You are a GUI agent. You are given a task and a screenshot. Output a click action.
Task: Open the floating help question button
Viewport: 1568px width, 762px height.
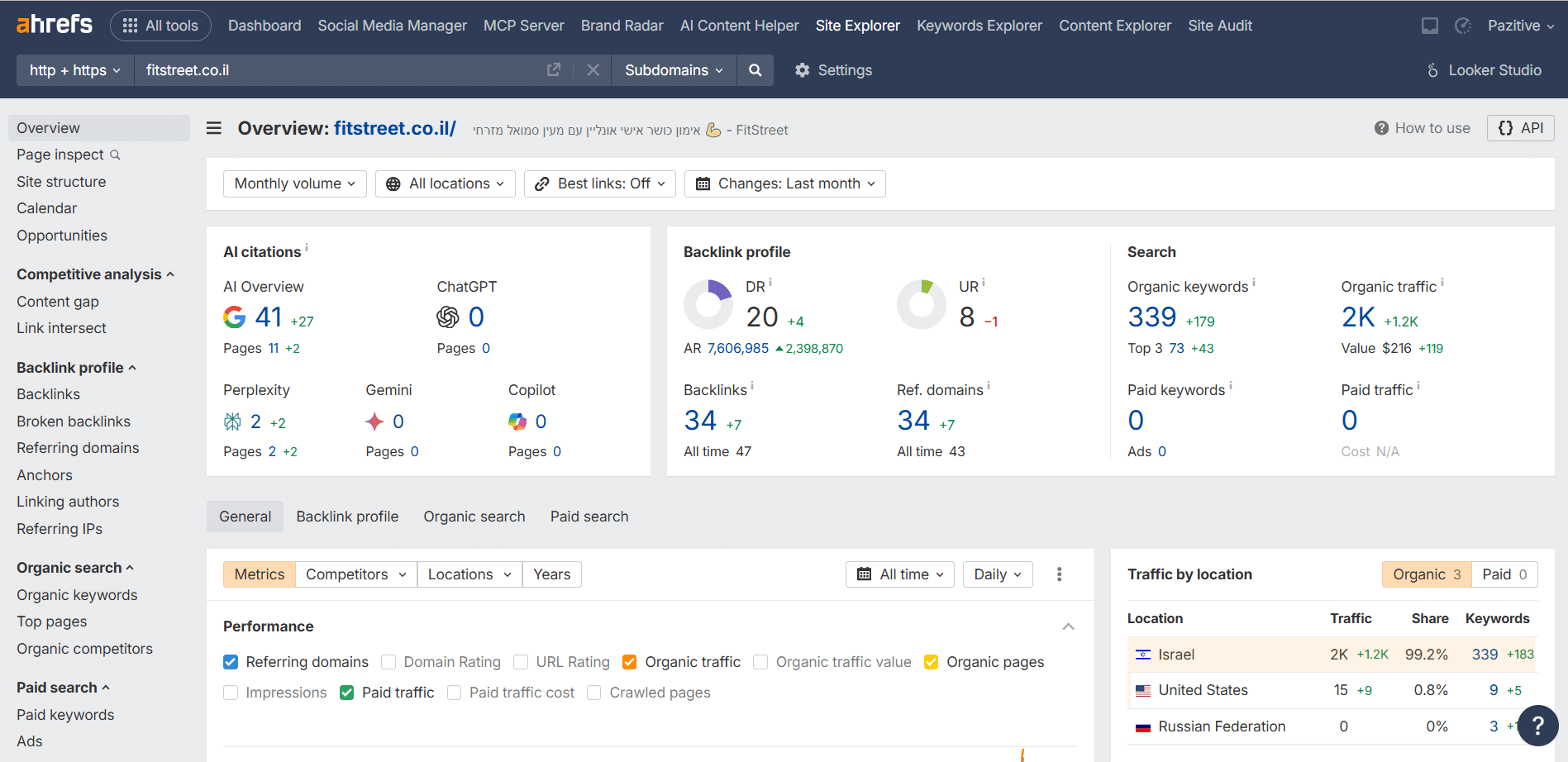tap(1537, 726)
